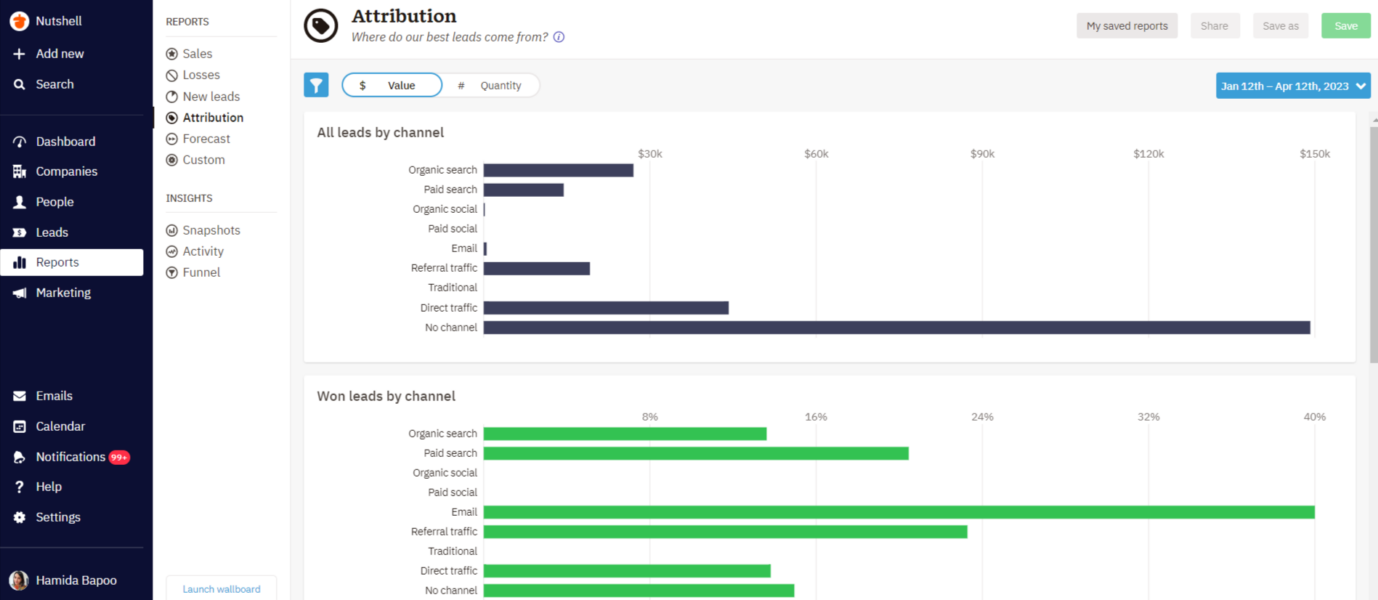Open Search from the sidebar
Image resolution: width=1378 pixels, height=600 pixels.
(52, 84)
